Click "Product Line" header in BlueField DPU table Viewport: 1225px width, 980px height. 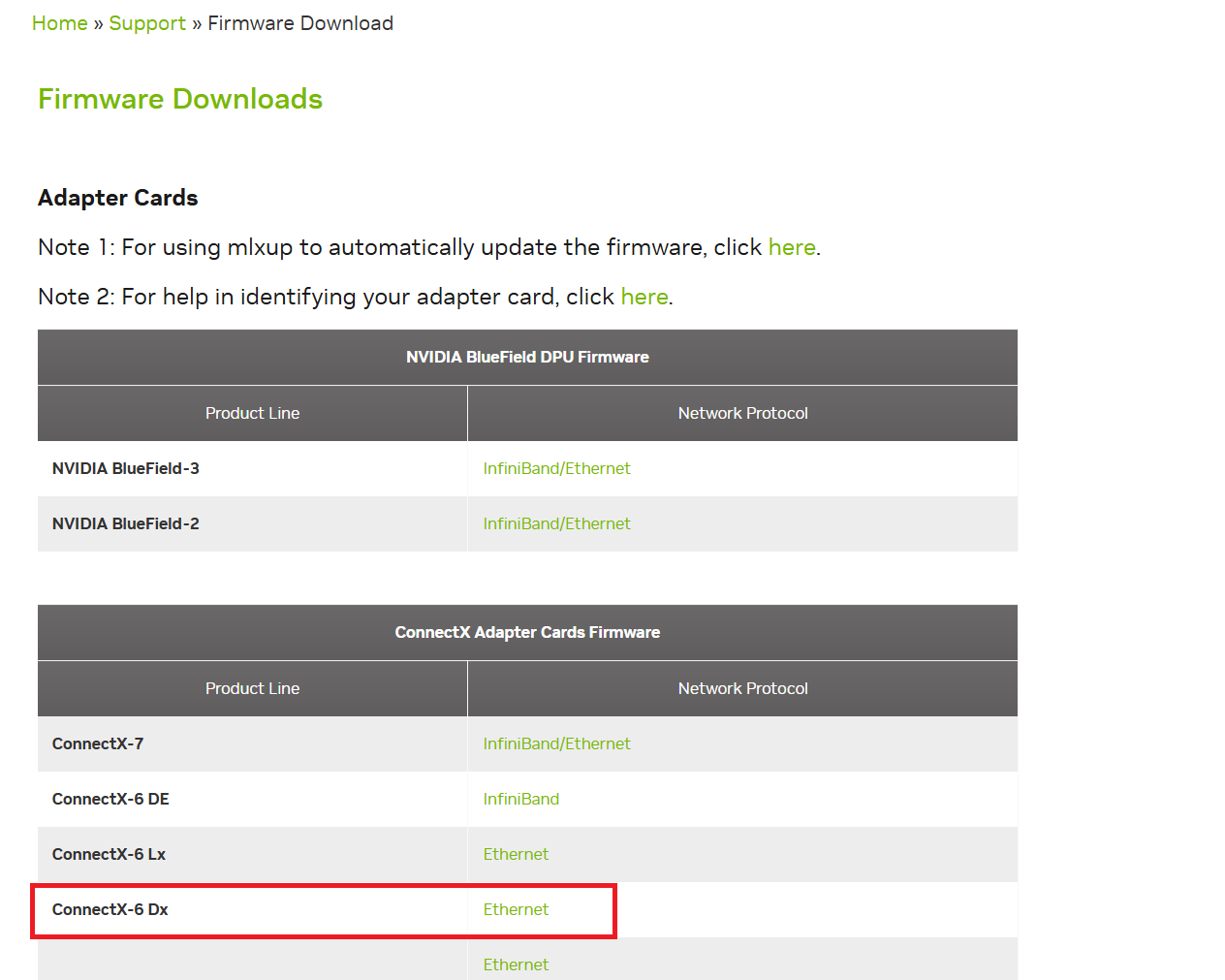[252, 413]
